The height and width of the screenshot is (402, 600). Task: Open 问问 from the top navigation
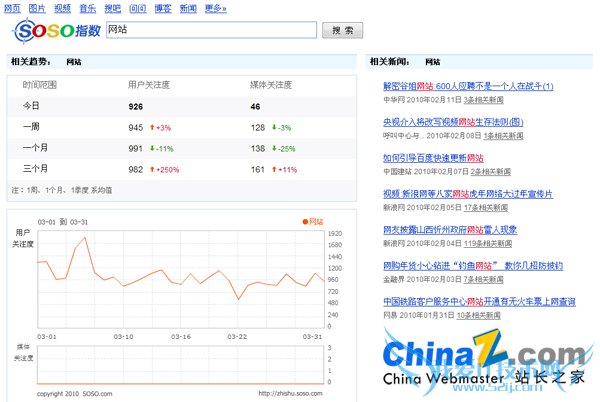coord(138,8)
